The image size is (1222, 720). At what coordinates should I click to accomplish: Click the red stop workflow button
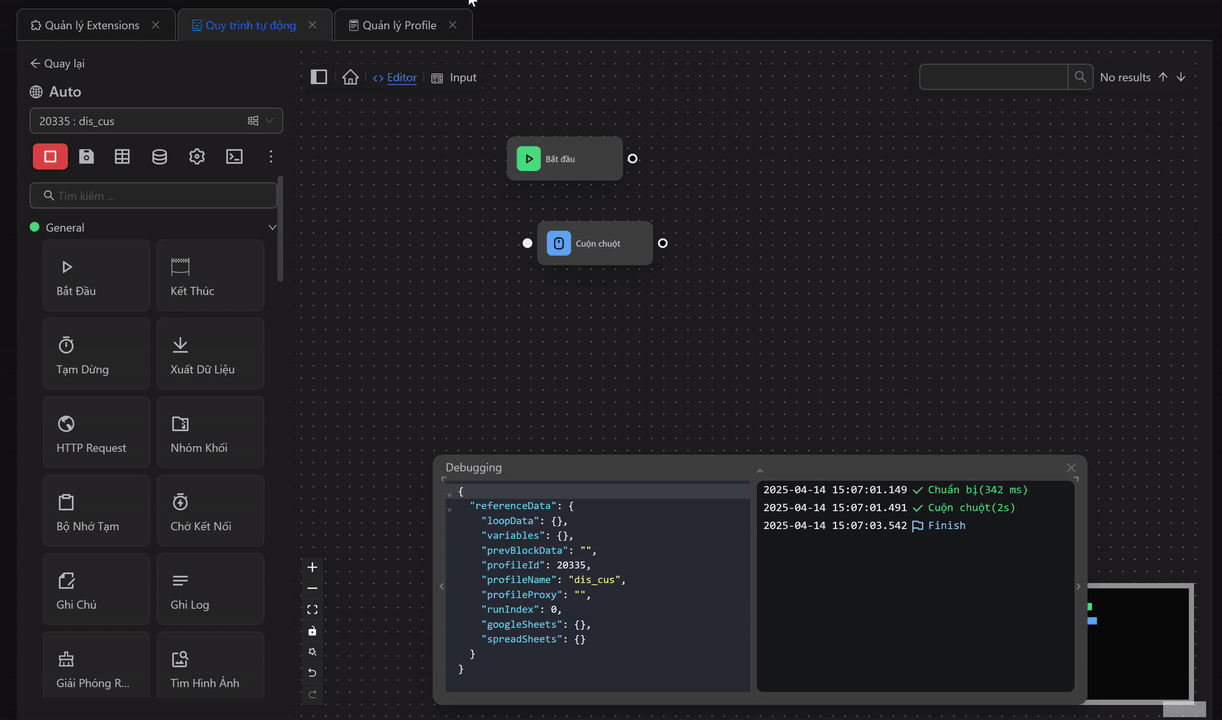point(50,156)
